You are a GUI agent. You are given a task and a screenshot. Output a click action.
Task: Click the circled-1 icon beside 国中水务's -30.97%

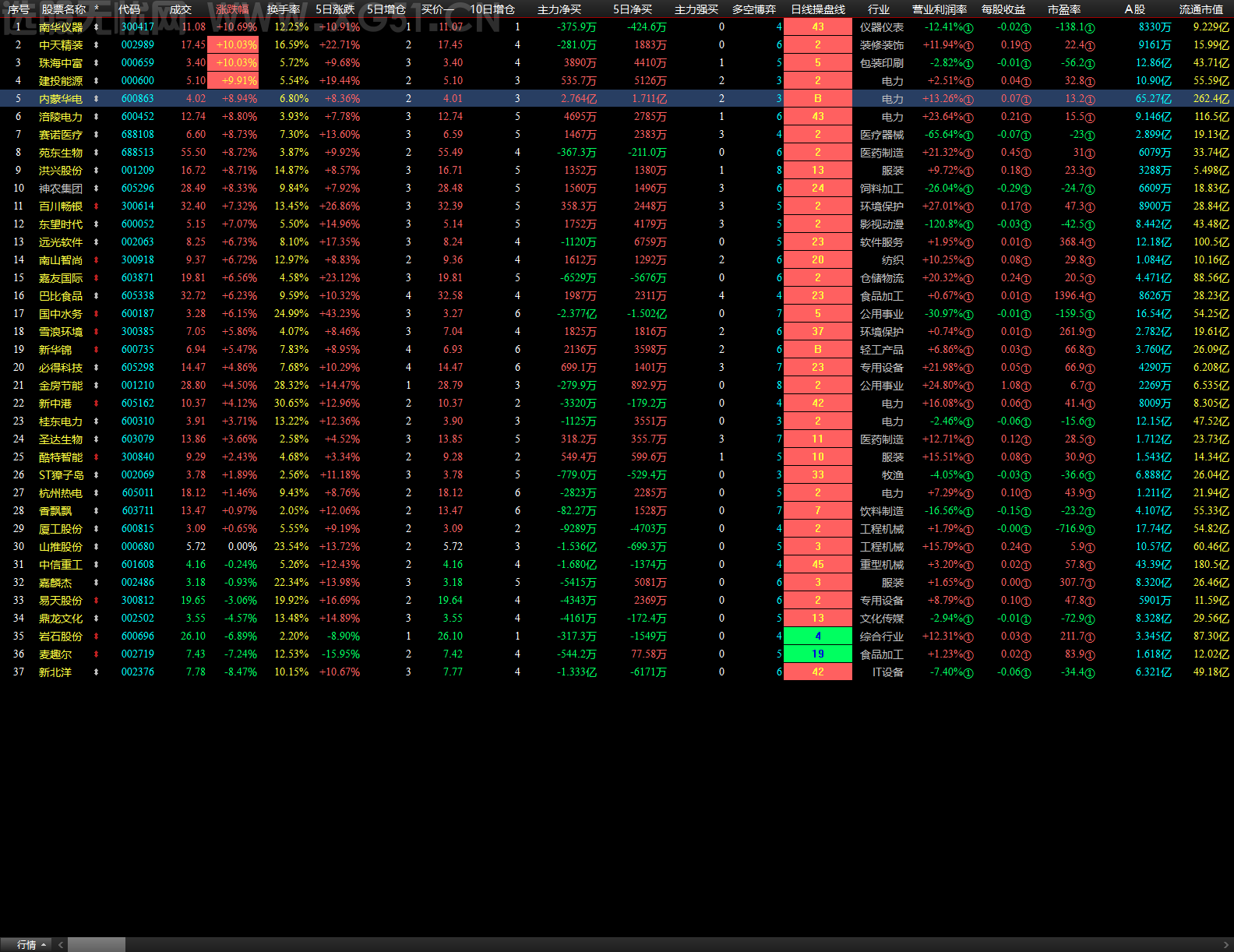tap(969, 315)
